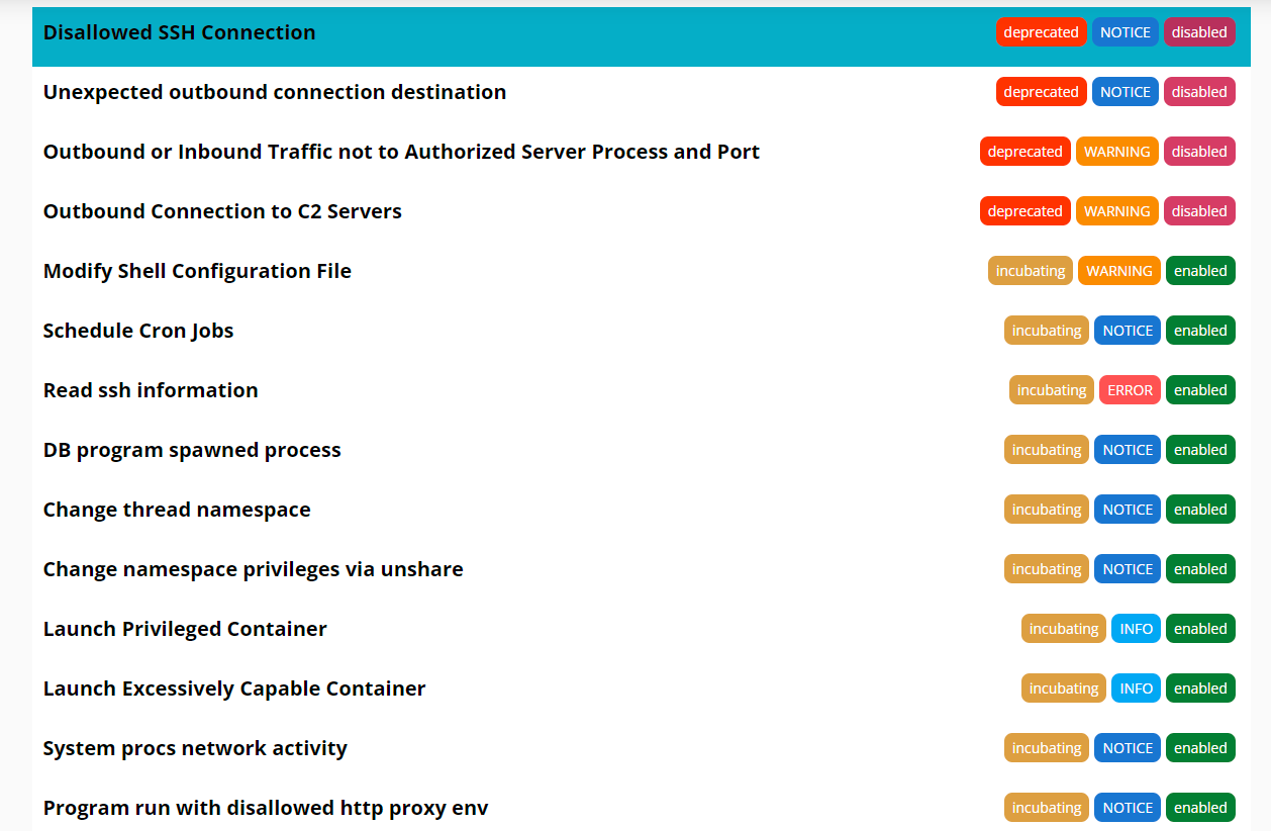Click WARNING badge on Modify Shell Configuration File
The image size is (1271, 832).
coord(1118,271)
